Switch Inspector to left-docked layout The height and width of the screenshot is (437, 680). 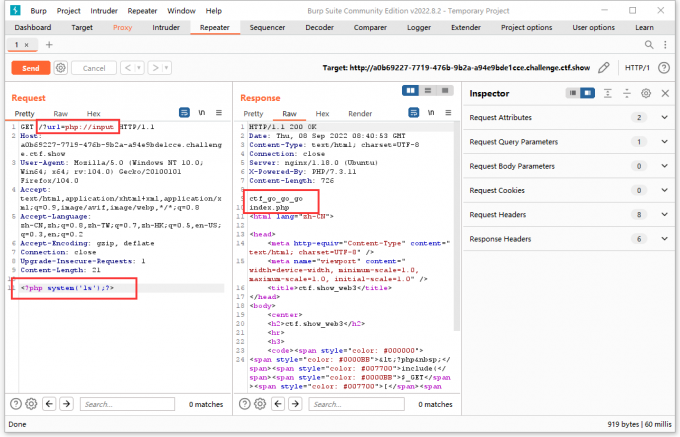click(573, 93)
